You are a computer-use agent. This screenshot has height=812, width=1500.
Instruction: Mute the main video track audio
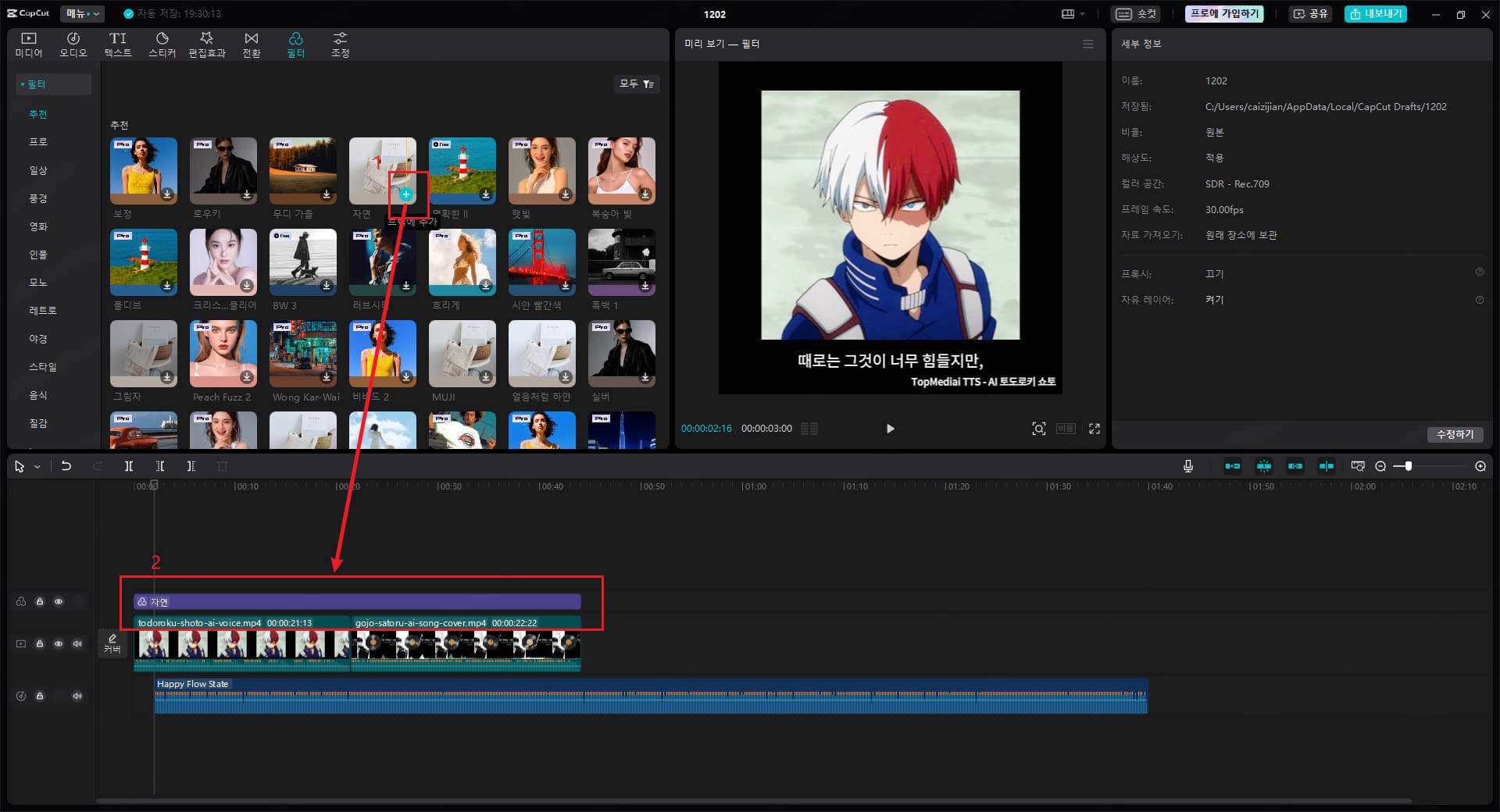pyautogui.click(x=77, y=644)
